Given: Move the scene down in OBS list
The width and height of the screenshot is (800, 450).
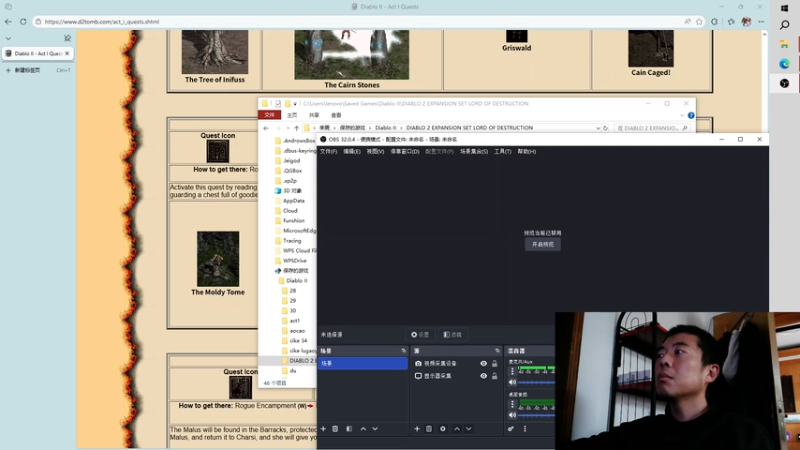Looking at the screenshot, I should click(x=375, y=429).
